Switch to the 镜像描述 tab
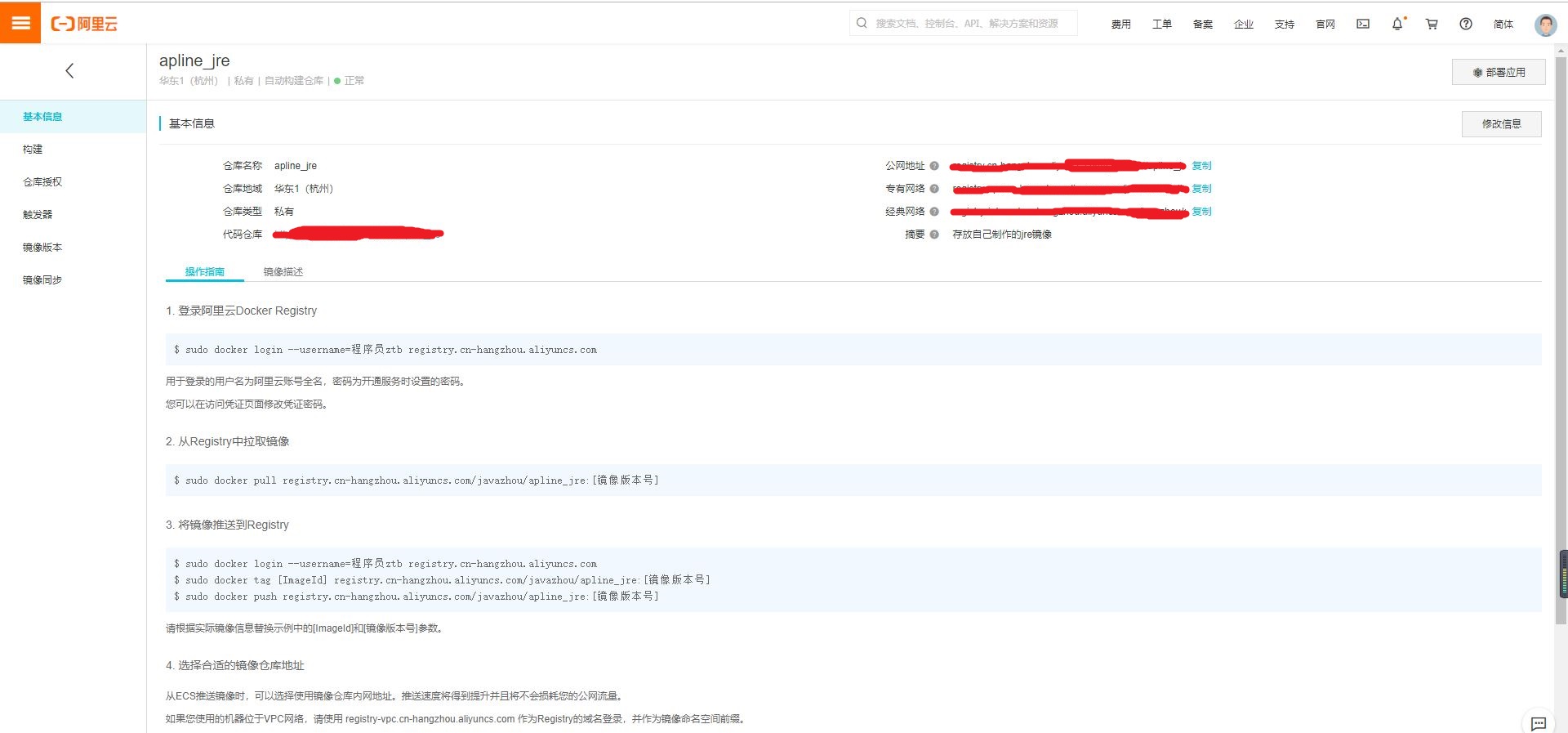Image resolution: width=1568 pixels, height=733 pixels. click(283, 272)
